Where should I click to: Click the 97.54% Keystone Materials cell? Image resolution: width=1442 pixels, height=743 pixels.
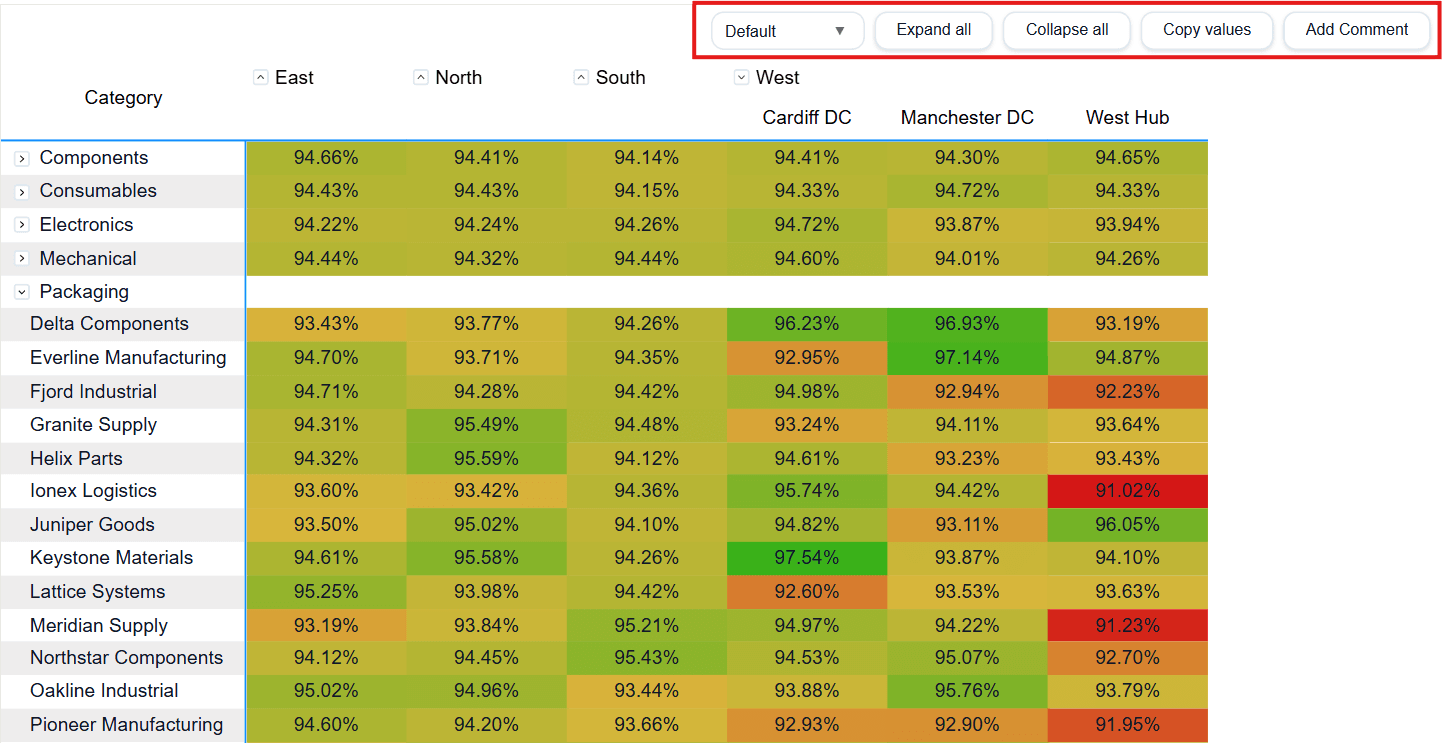(807, 558)
